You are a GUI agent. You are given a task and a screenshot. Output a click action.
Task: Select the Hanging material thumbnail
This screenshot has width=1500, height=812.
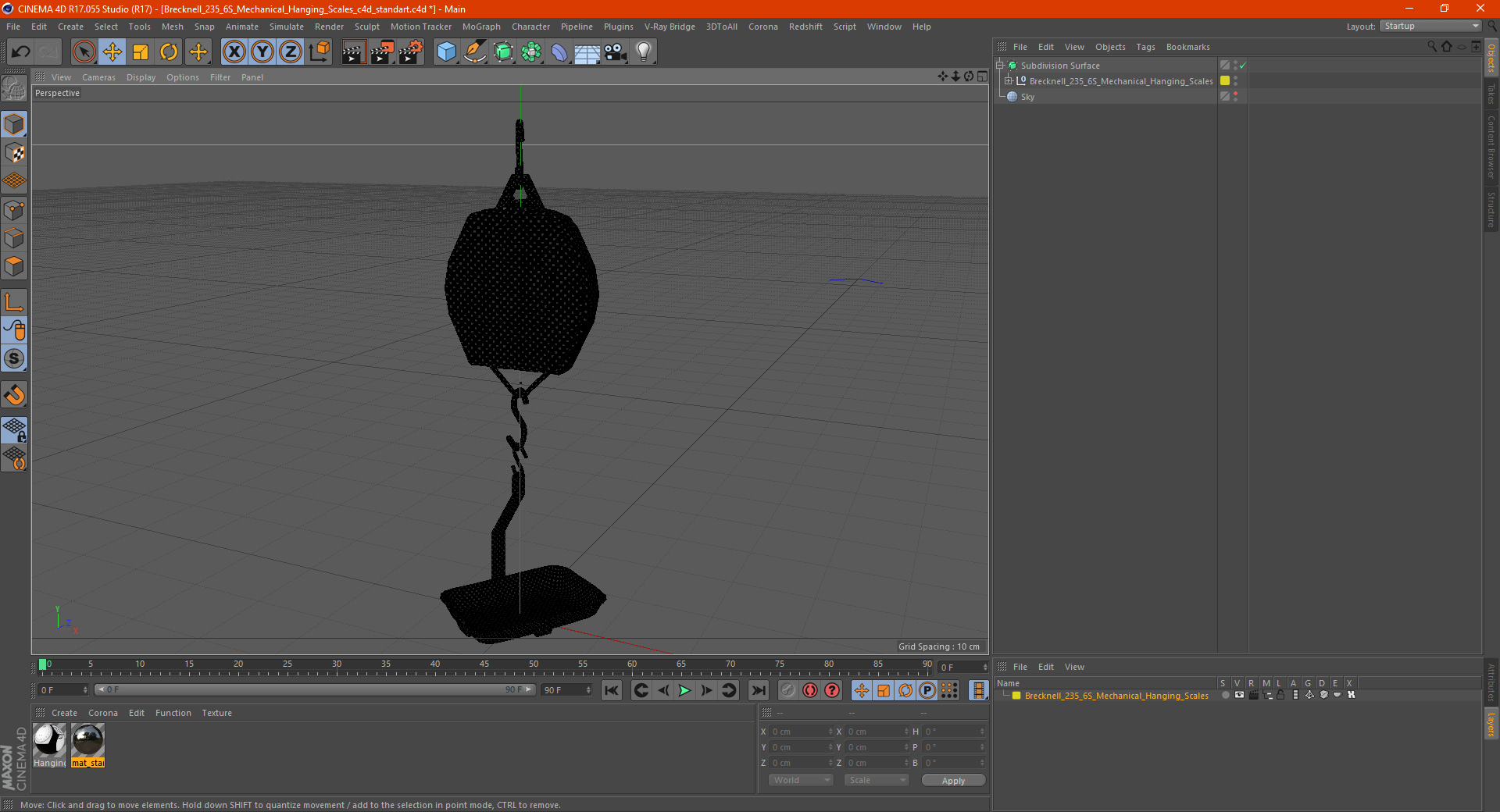(x=50, y=745)
